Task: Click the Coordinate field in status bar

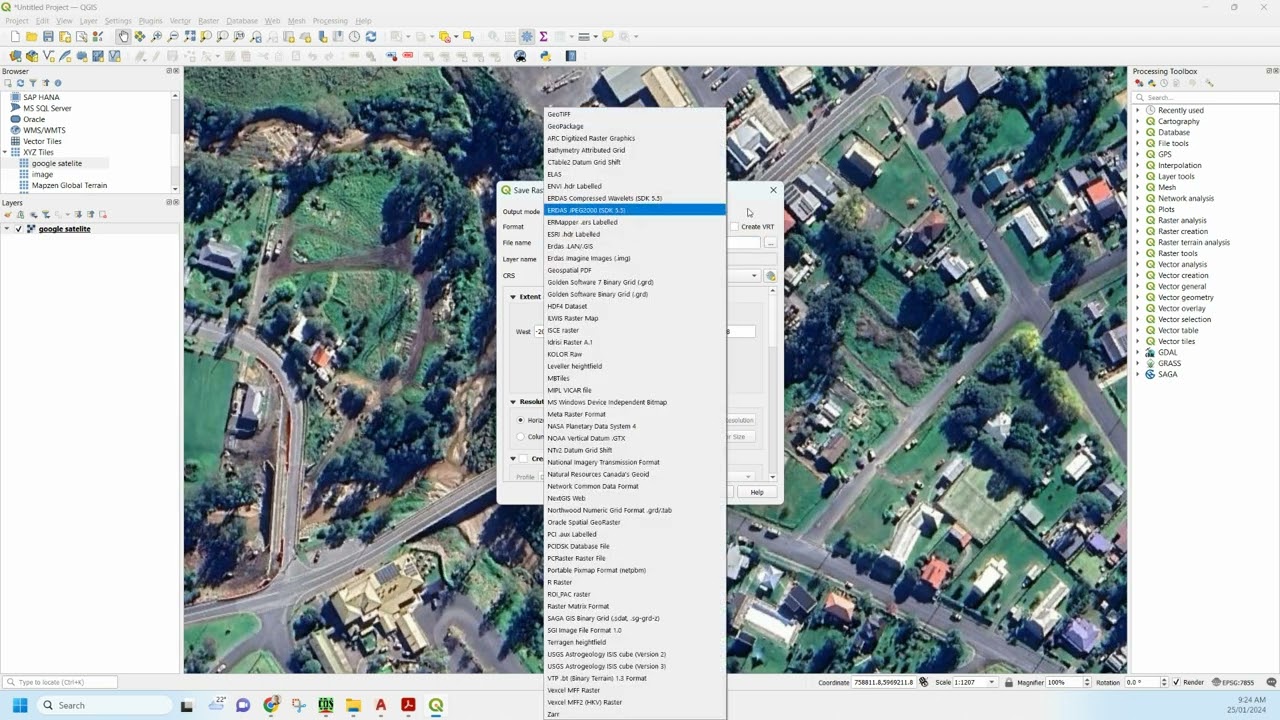Action: tap(884, 682)
